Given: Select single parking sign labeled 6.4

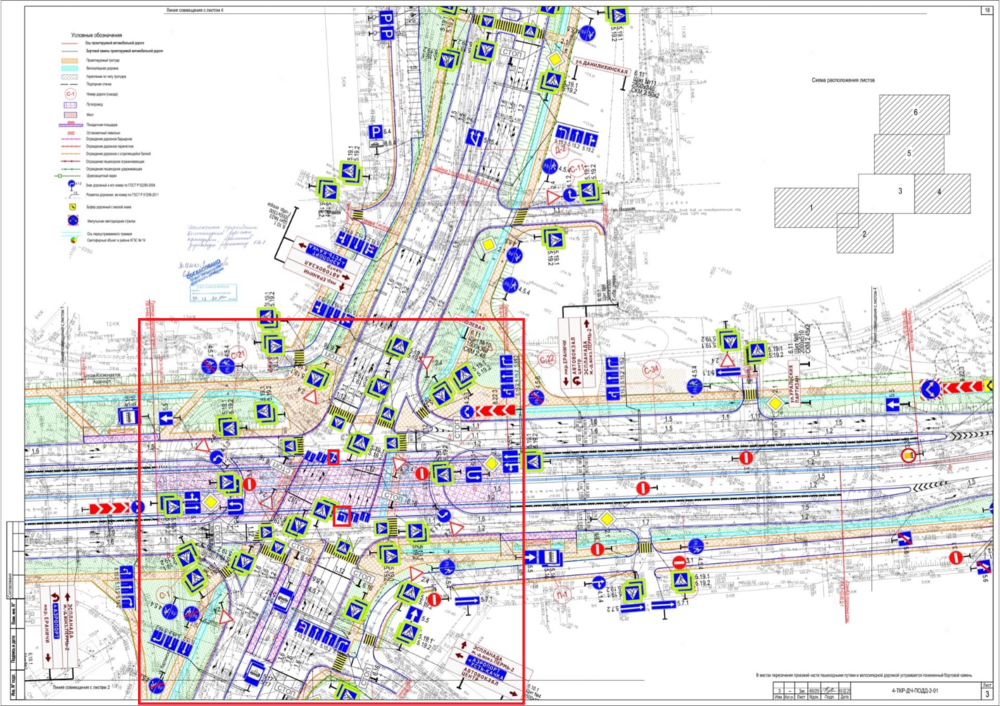Looking at the screenshot, I should pos(375,133).
